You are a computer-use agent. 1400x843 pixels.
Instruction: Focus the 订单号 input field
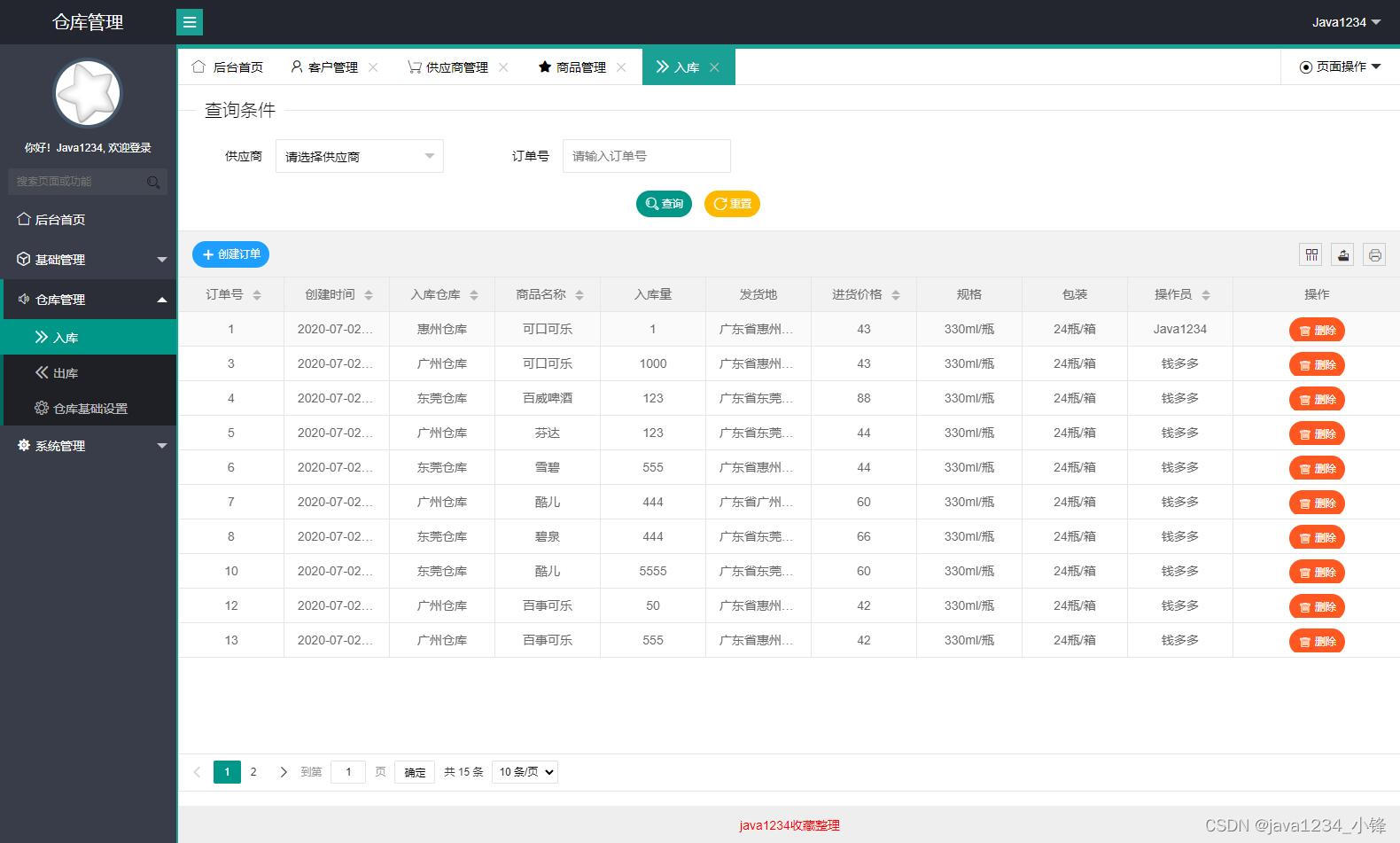point(647,156)
